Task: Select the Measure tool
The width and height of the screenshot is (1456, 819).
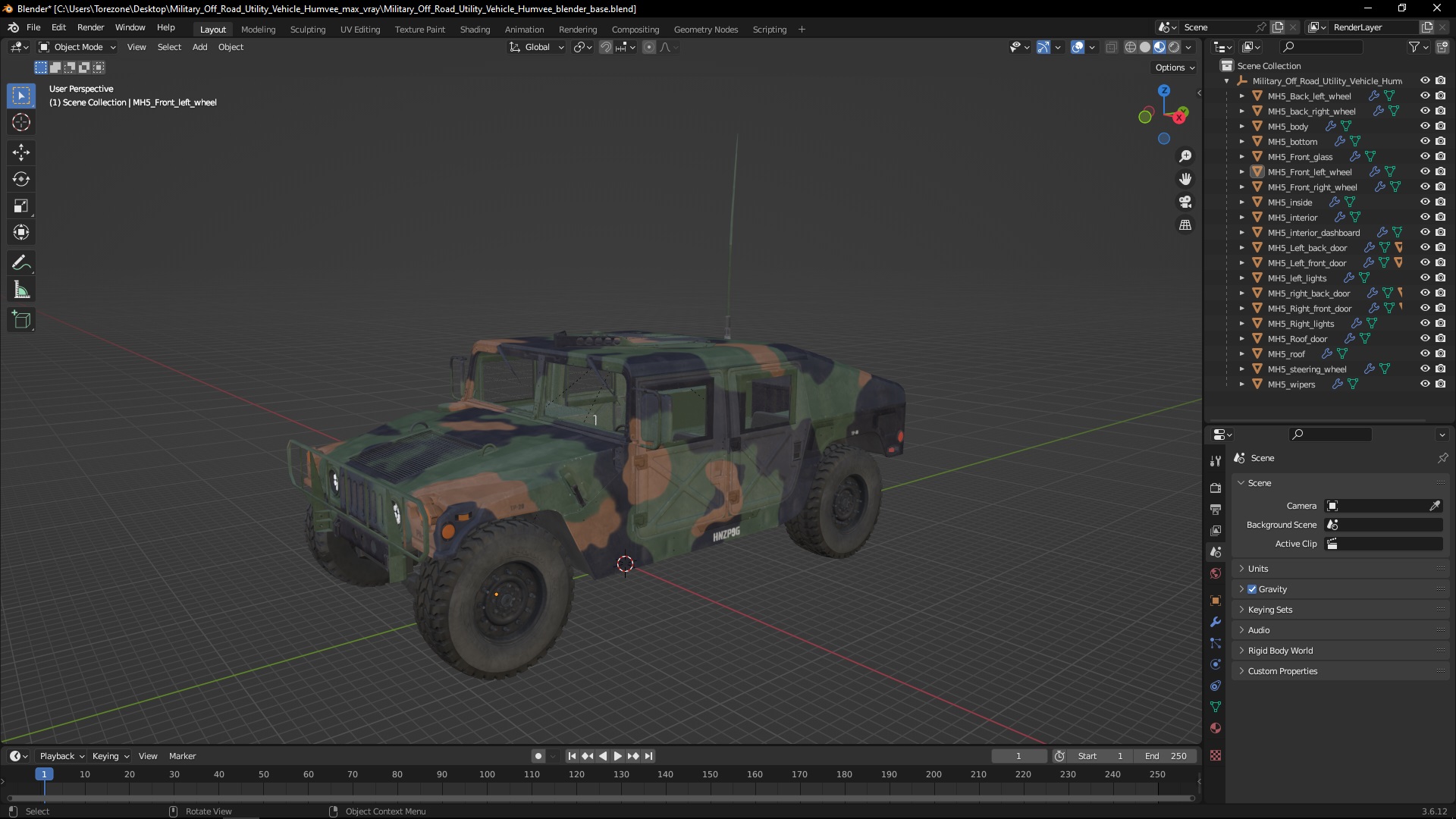Action: [21, 290]
